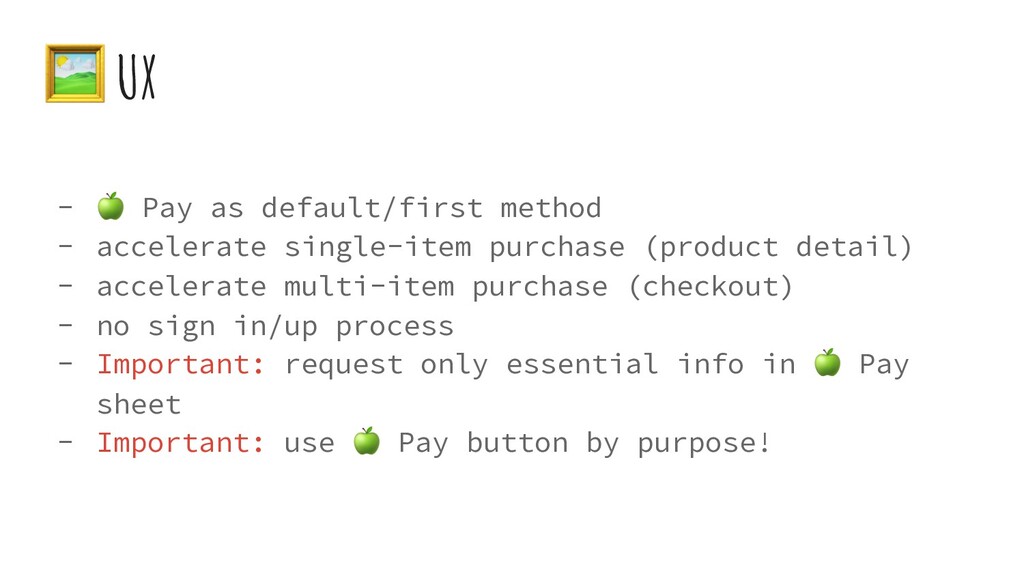Click 'no sign in/up process' line
Image resolution: width=1024 pixels, height=576 pixels.
click(x=275, y=326)
